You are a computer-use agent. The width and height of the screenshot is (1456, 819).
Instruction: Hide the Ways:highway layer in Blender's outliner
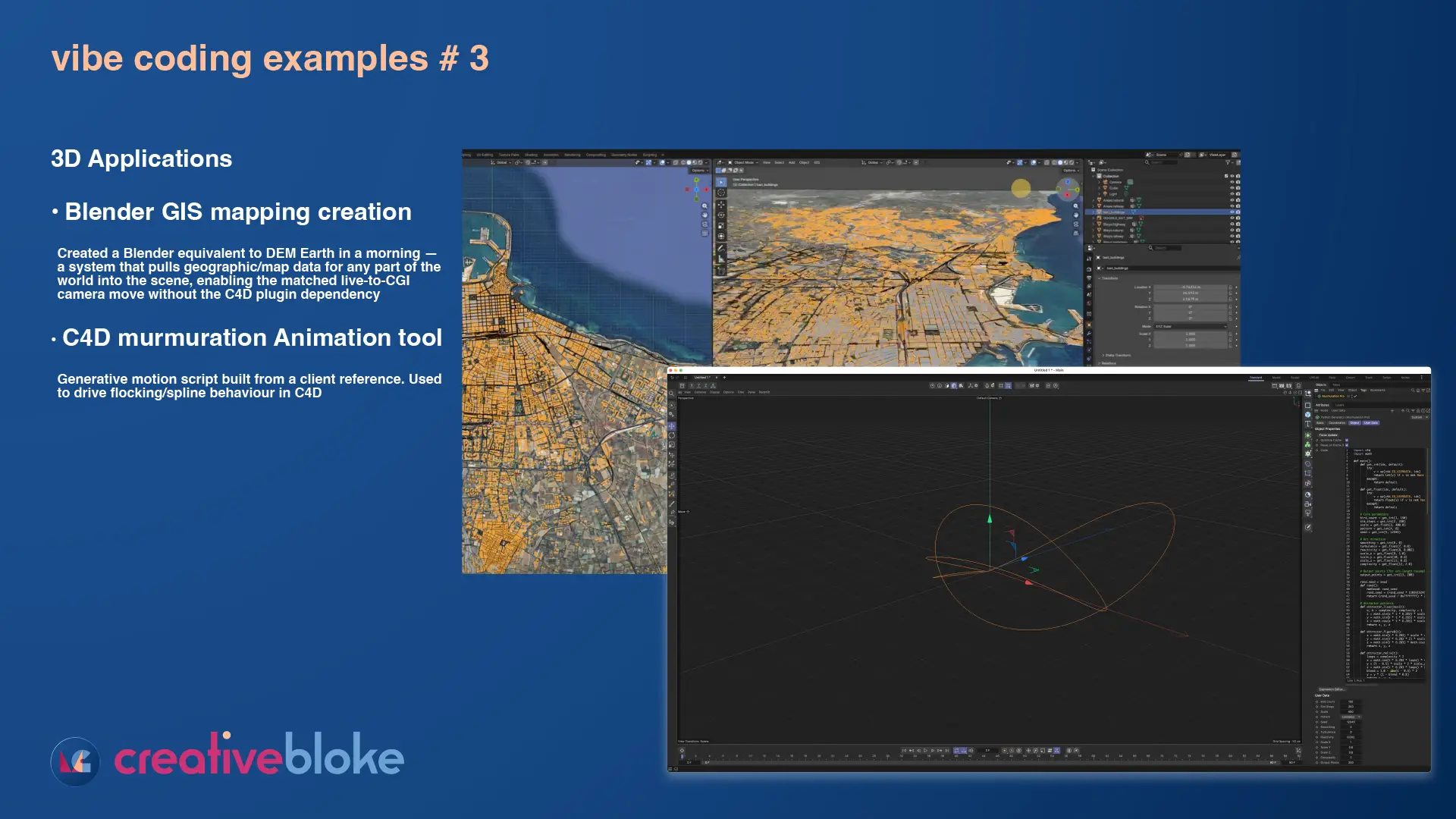pyautogui.click(x=1232, y=224)
